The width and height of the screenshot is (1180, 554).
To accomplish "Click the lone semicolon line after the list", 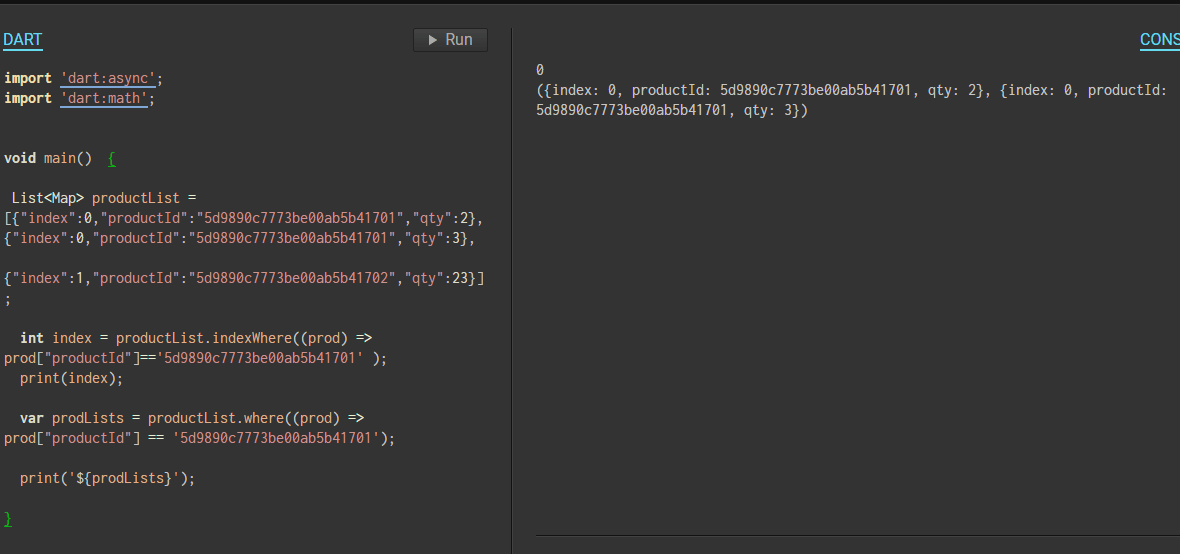I will click(x=8, y=299).
